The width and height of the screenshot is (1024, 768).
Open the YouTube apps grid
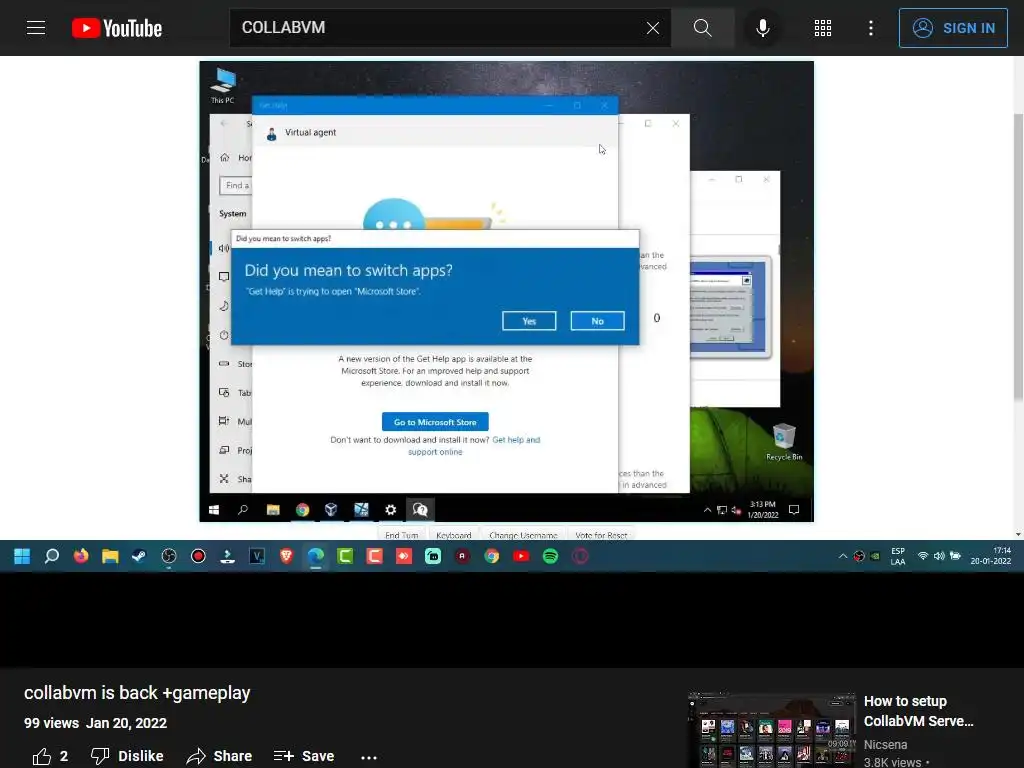[823, 27]
